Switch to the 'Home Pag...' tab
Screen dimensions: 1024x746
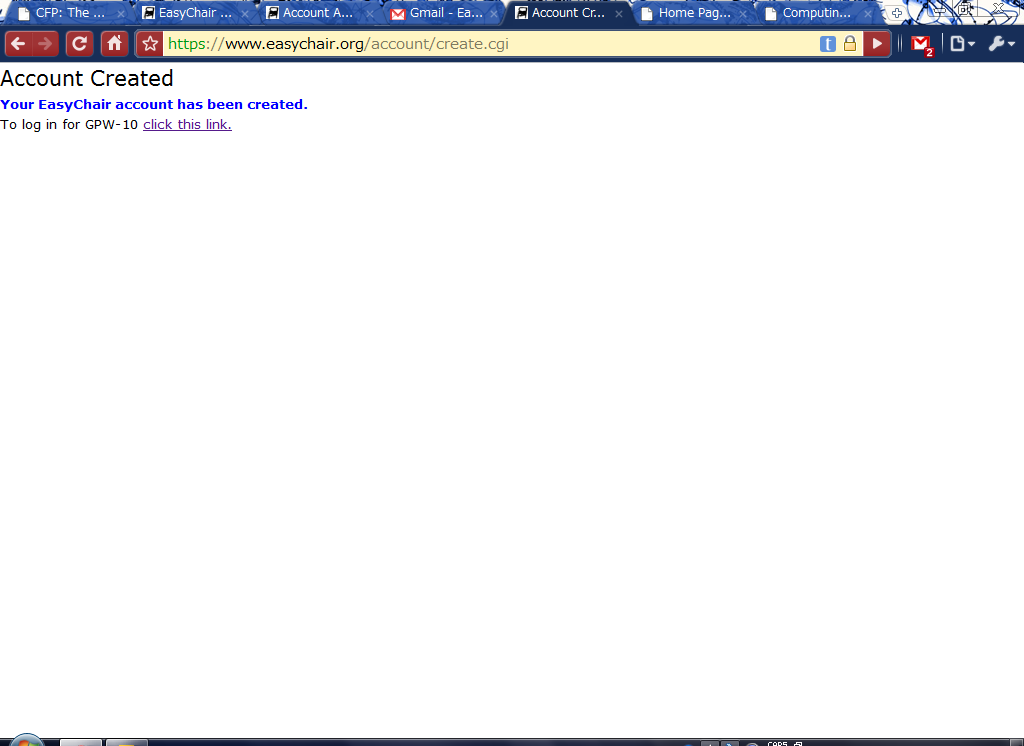click(694, 13)
